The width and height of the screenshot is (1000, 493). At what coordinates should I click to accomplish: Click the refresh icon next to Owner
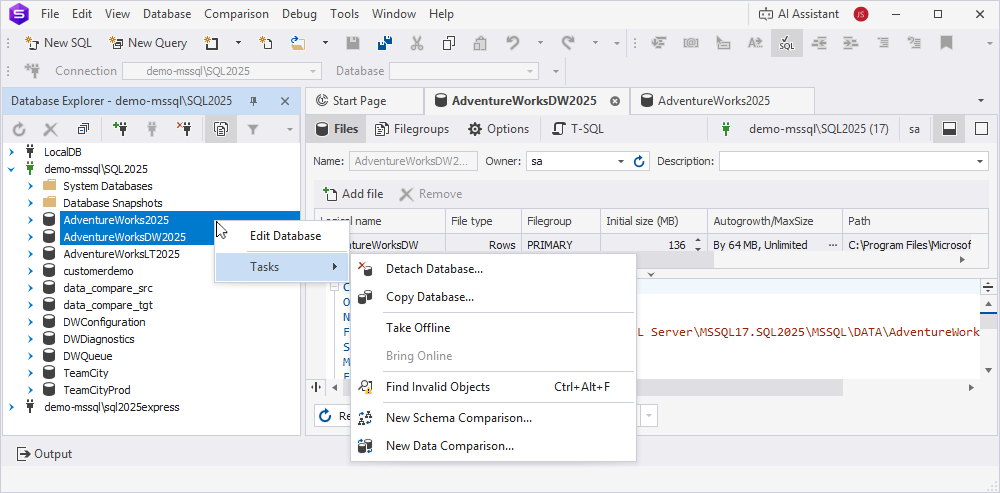pos(640,161)
